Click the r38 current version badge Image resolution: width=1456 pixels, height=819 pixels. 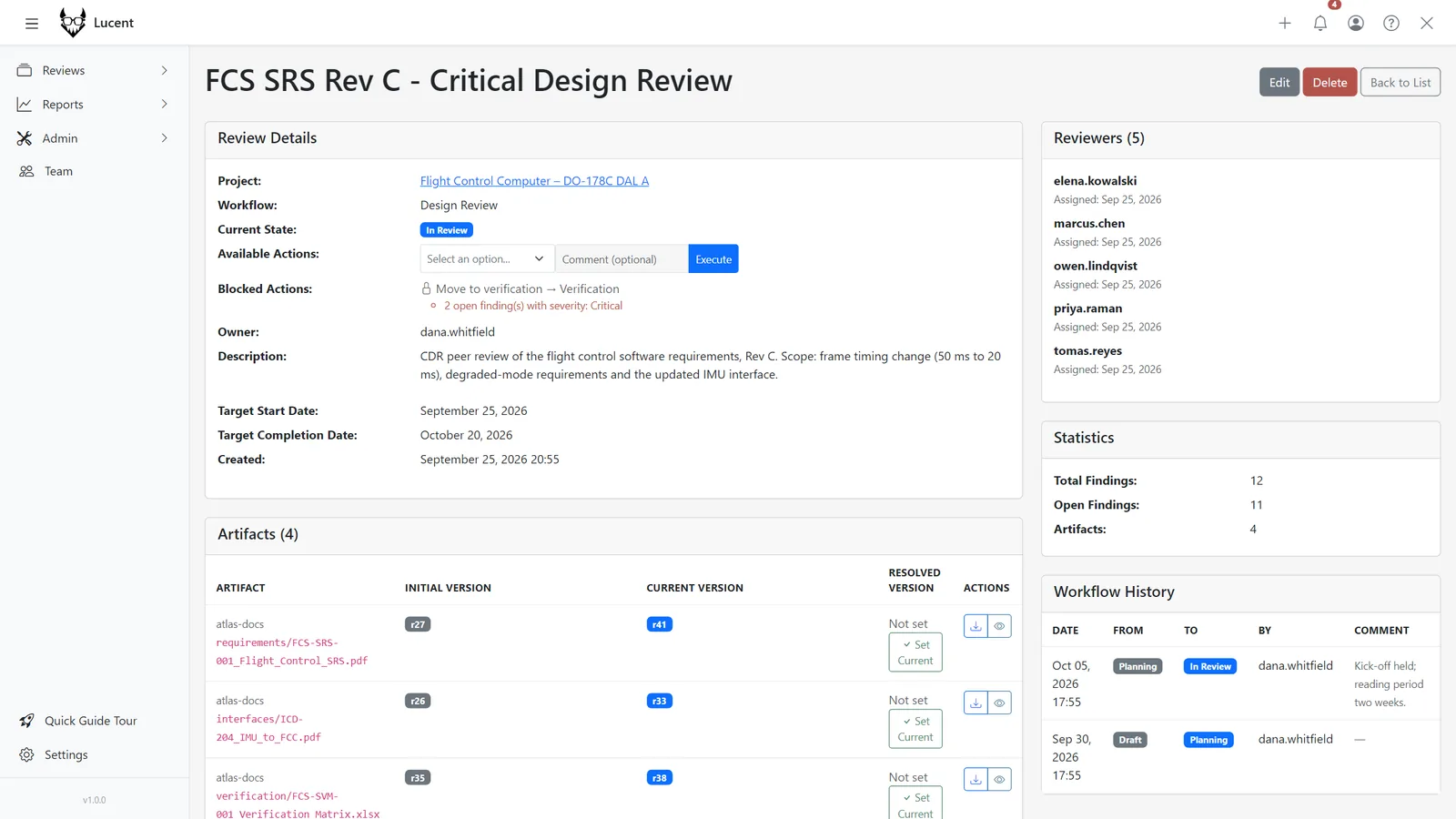(660, 778)
